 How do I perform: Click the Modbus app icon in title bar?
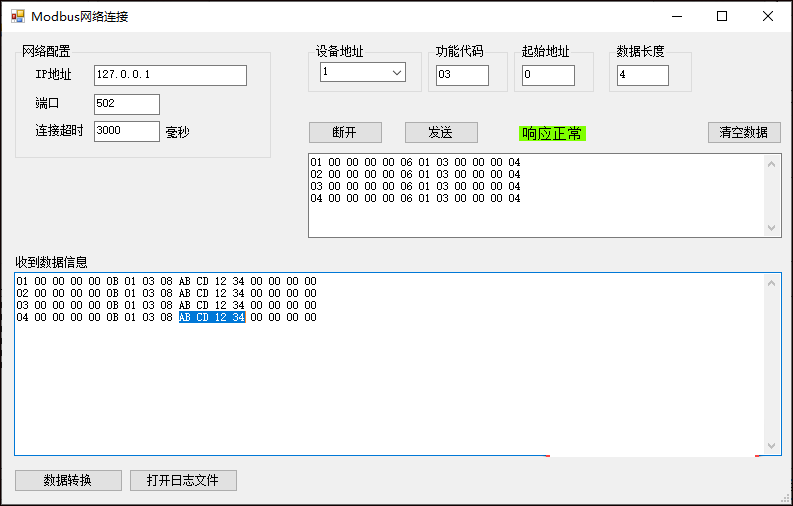(x=18, y=16)
